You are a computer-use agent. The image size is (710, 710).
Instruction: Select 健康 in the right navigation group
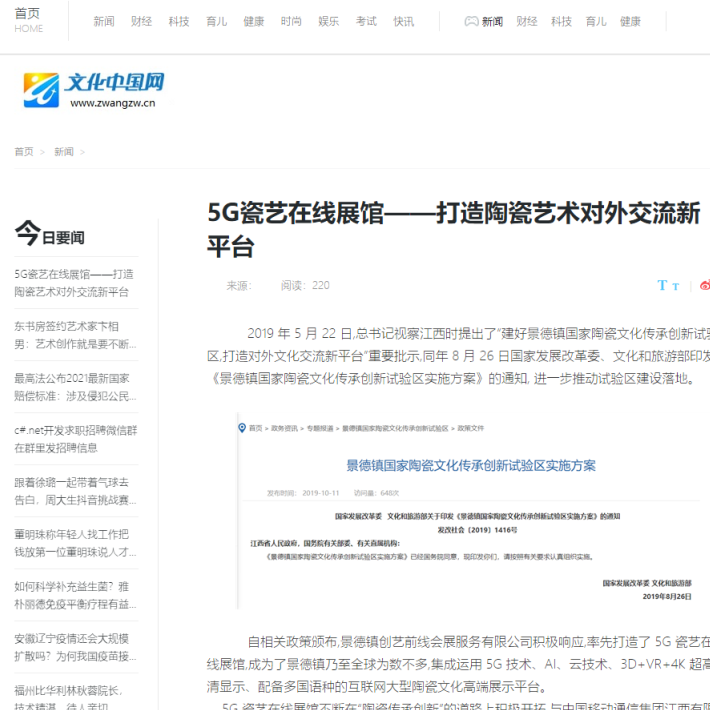point(630,21)
